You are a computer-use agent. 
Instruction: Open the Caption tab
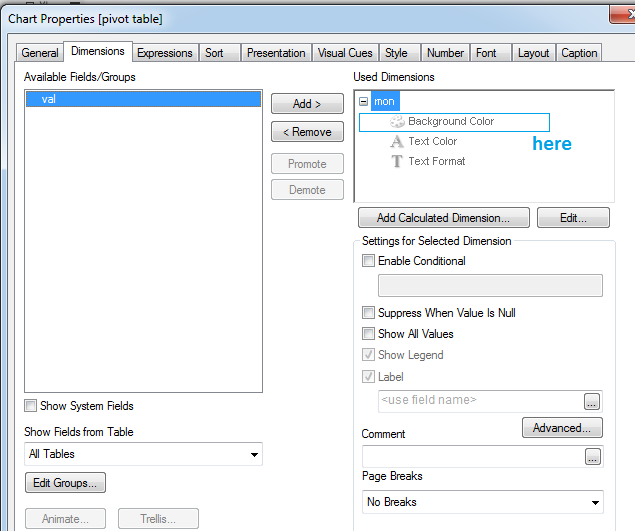579,53
